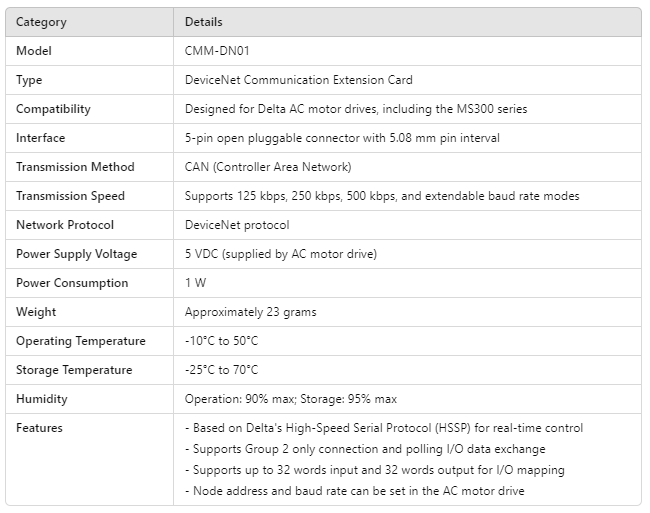Select the CMM-DN01 model value
Image resolution: width=650 pixels, height=513 pixels.
click(x=216, y=51)
